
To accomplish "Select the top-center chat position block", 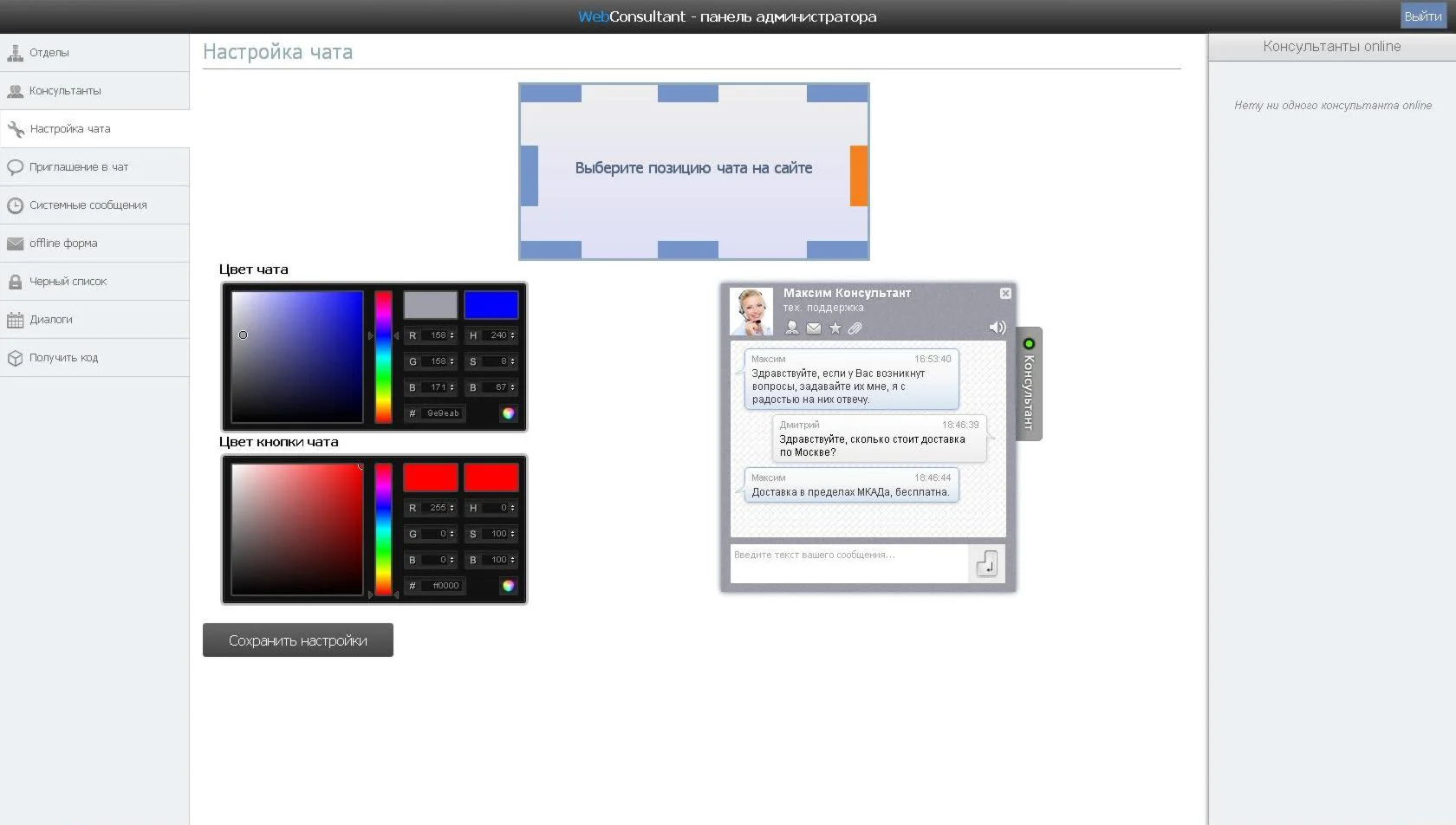I will click(687, 94).
